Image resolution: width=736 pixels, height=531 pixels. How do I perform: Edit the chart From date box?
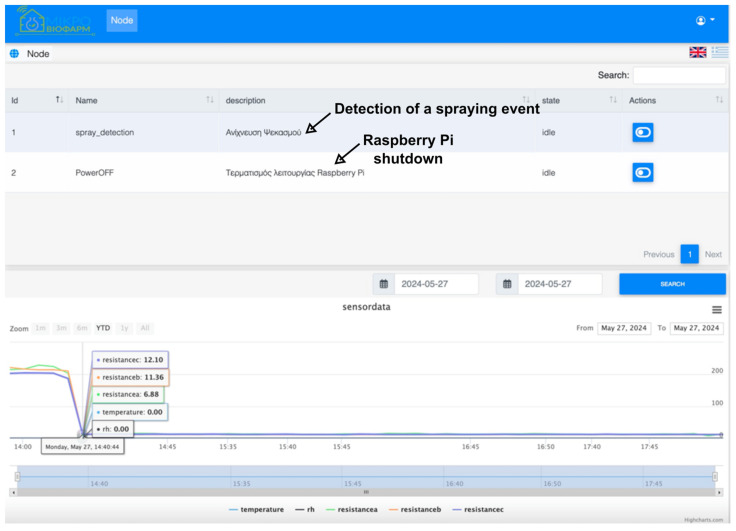tap(624, 328)
